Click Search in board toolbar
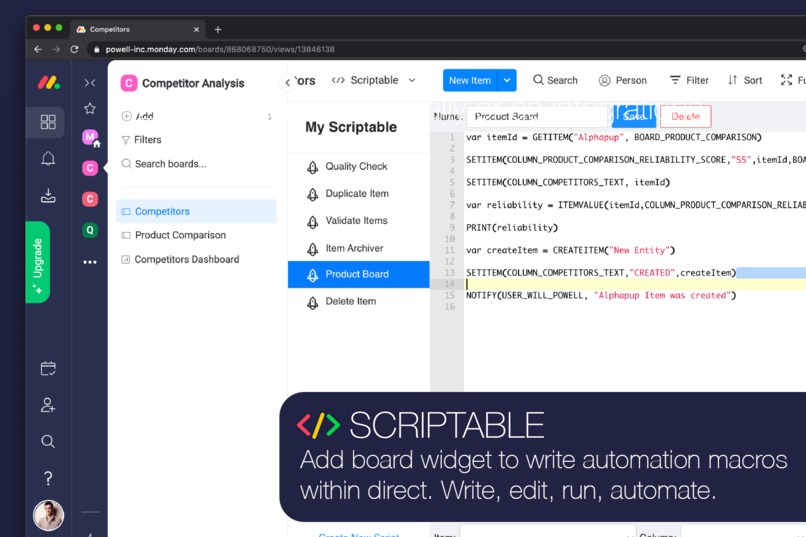 [x=555, y=80]
